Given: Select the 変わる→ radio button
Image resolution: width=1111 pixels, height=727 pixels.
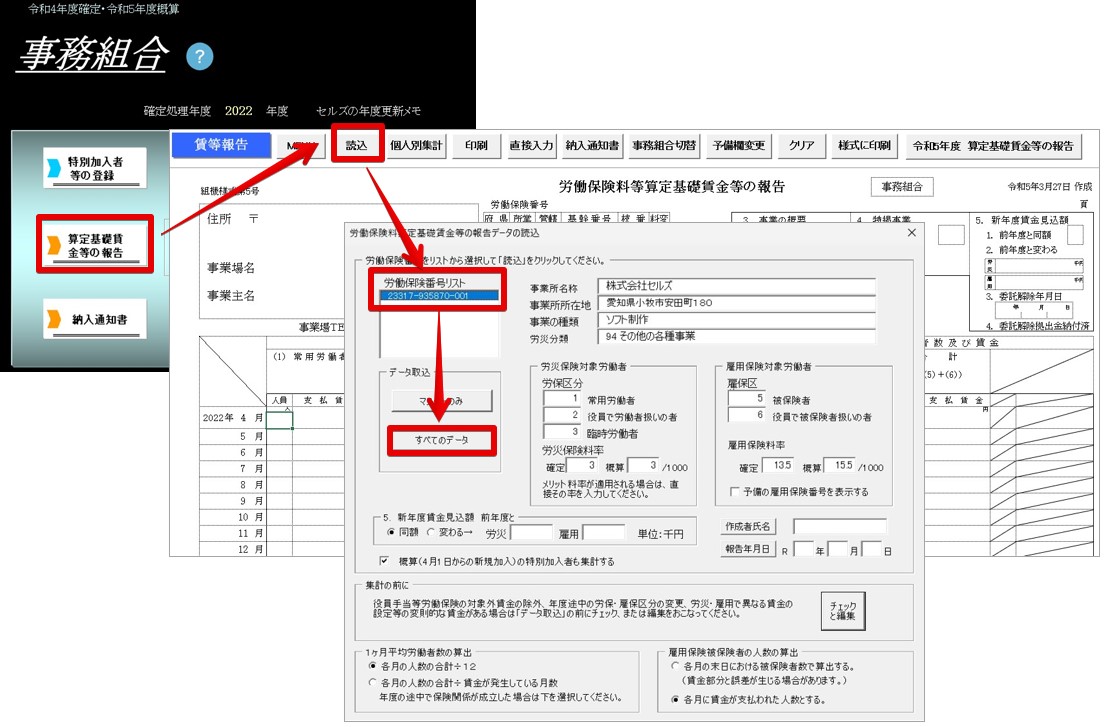Looking at the screenshot, I should (x=430, y=532).
